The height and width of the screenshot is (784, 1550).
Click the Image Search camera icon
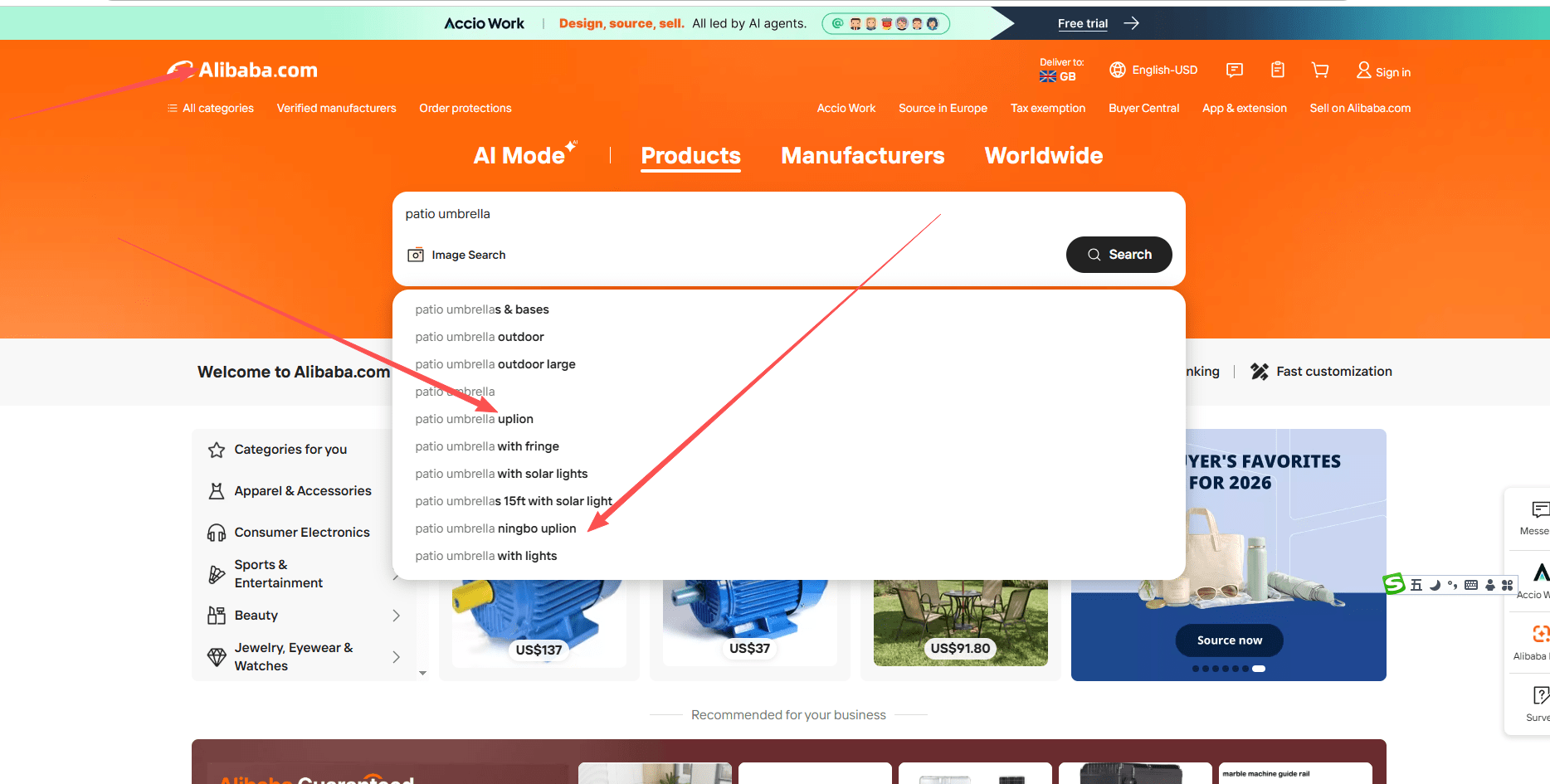pos(416,255)
